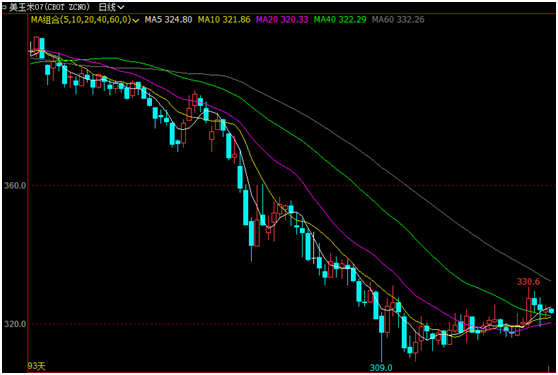Click the white MA5 324.80 label

click(168, 20)
